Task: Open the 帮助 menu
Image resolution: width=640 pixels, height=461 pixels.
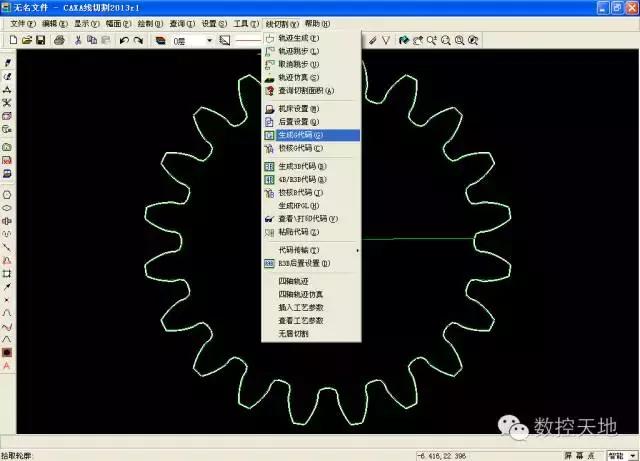Action: tap(317, 24)
